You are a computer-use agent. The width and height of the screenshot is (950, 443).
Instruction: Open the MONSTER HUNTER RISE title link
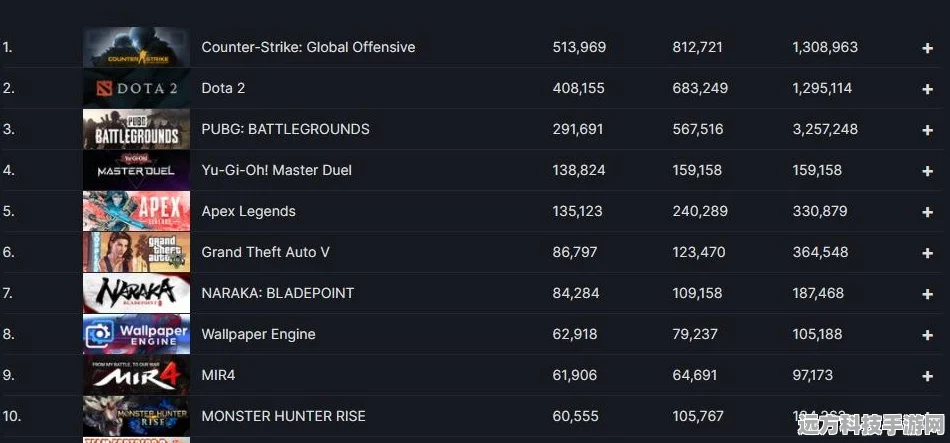click(284, 416)
